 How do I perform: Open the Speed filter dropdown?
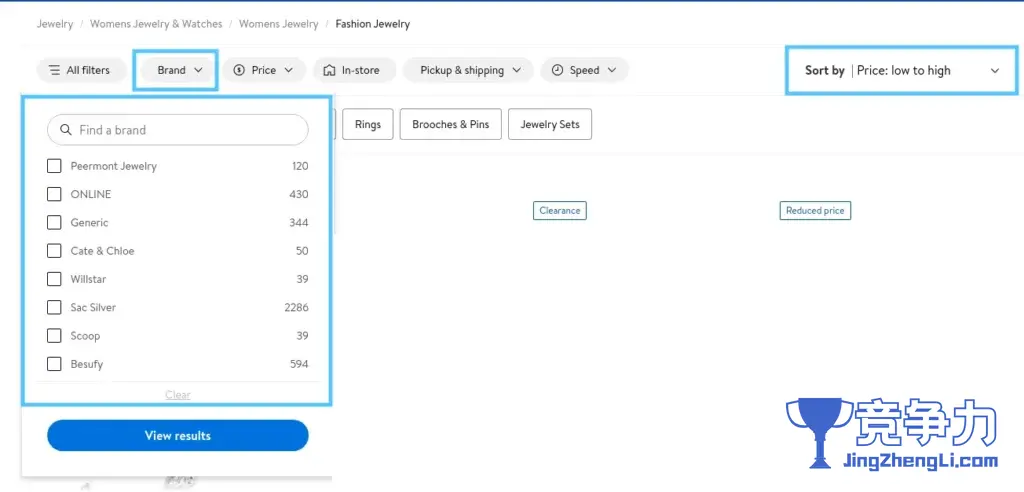584,70
